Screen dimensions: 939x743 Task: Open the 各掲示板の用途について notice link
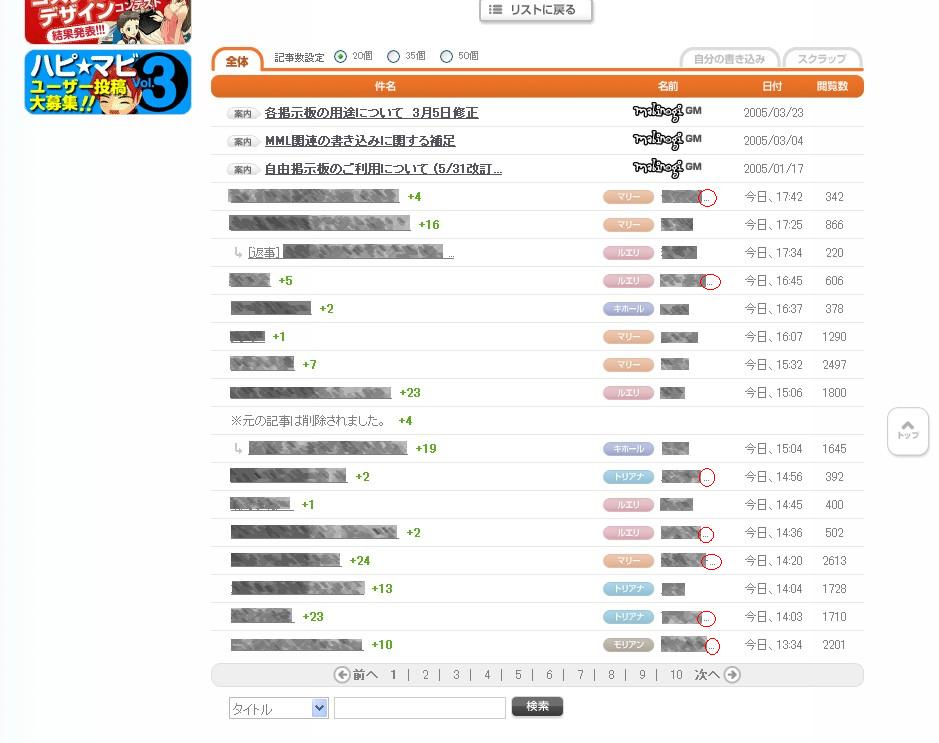[371, 113]
